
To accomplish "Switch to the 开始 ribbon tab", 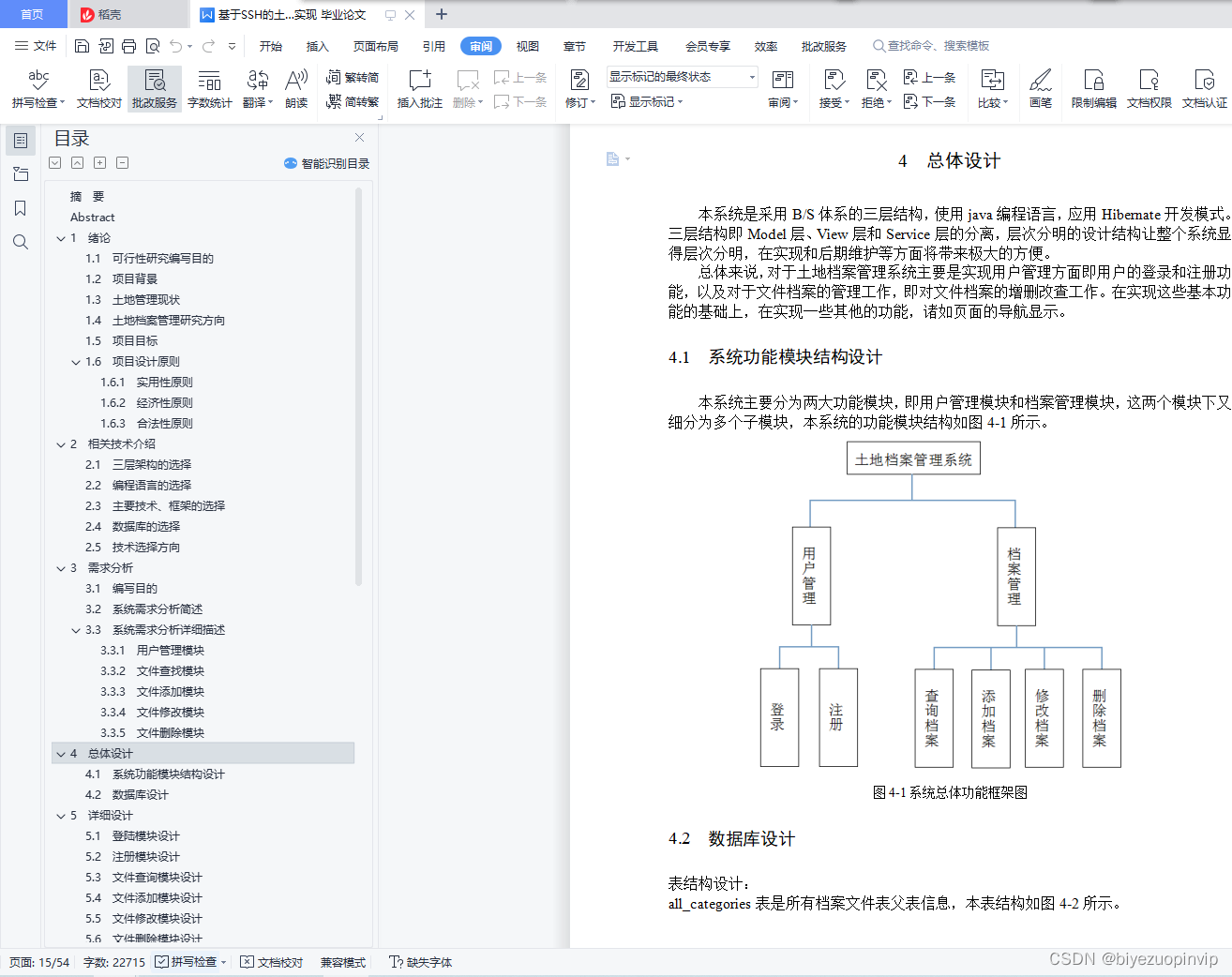I will (x=271, y=46).
